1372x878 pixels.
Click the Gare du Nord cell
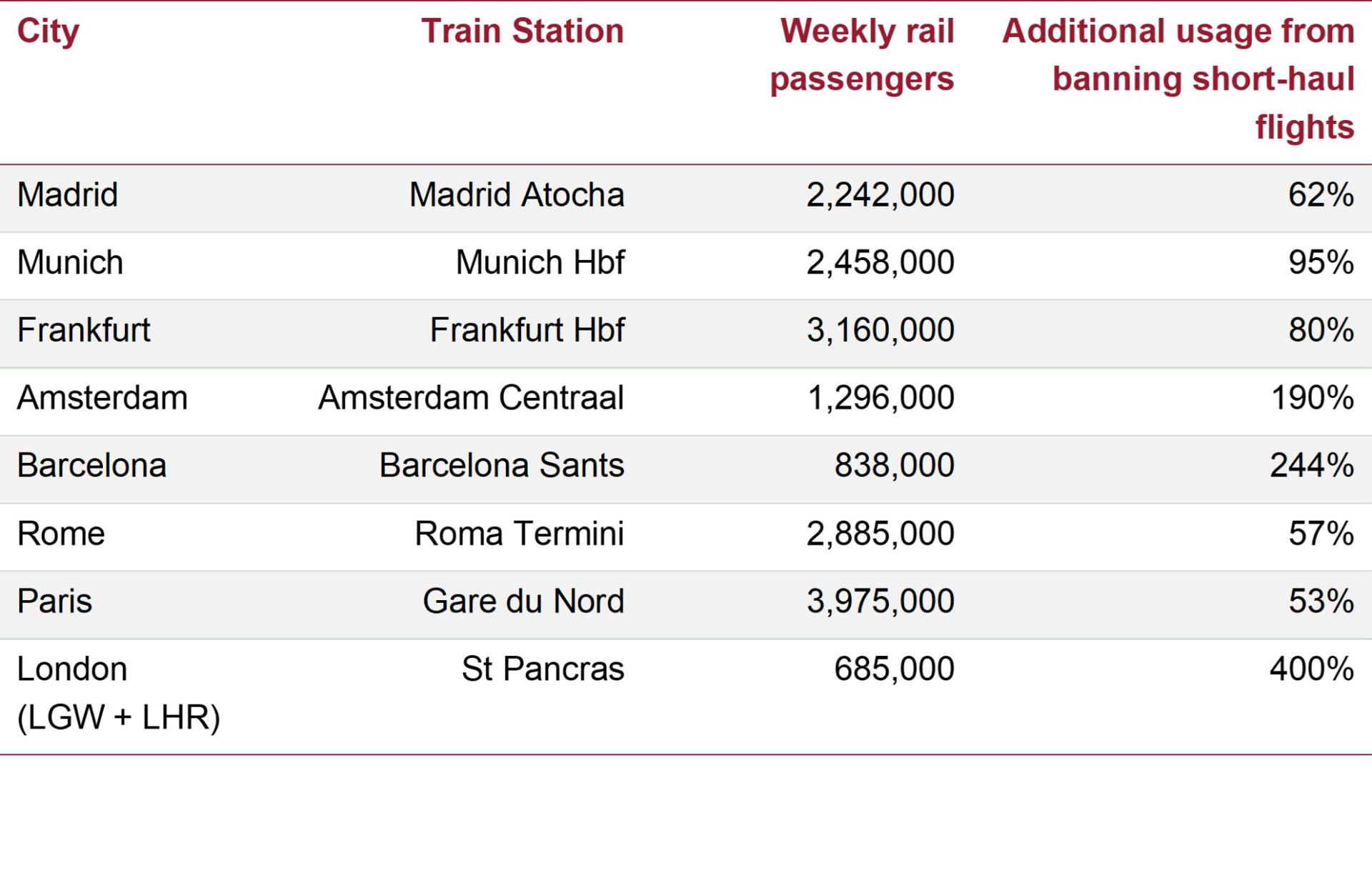click(x=524, y=601)
